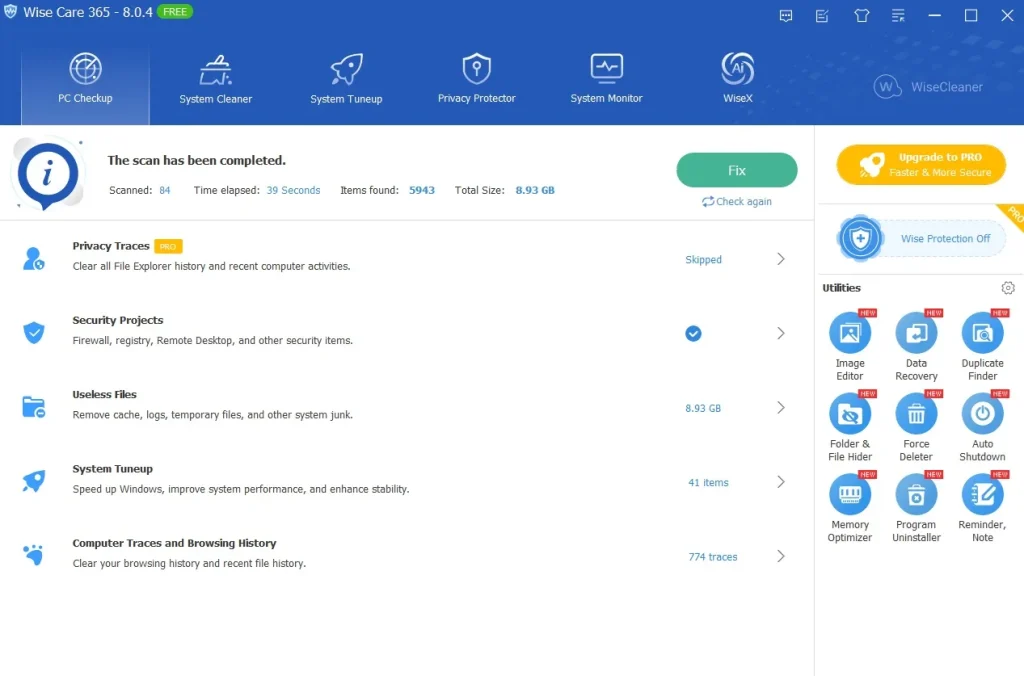
Task: Click the Total Size 8.93 GB value
Action: tap(535, 190)
